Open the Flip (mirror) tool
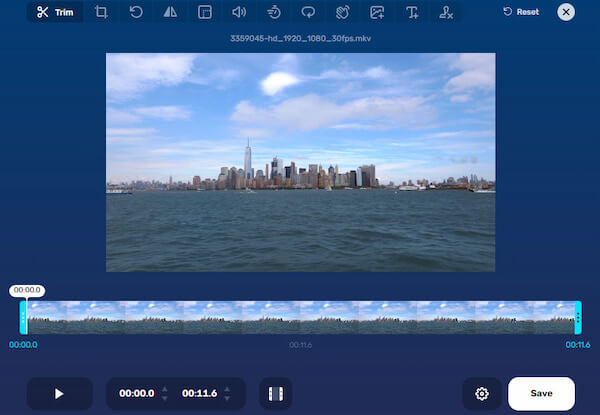 coord(170,13)
